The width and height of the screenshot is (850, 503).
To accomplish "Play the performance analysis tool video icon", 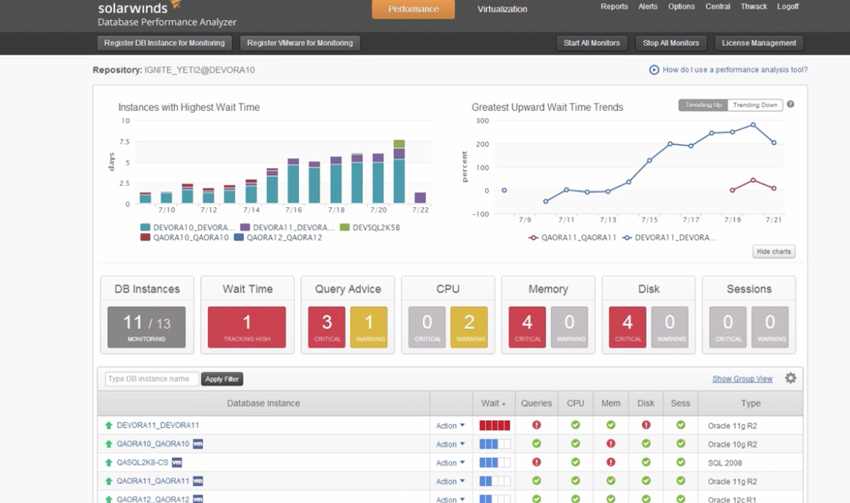I will pos(654,70).
